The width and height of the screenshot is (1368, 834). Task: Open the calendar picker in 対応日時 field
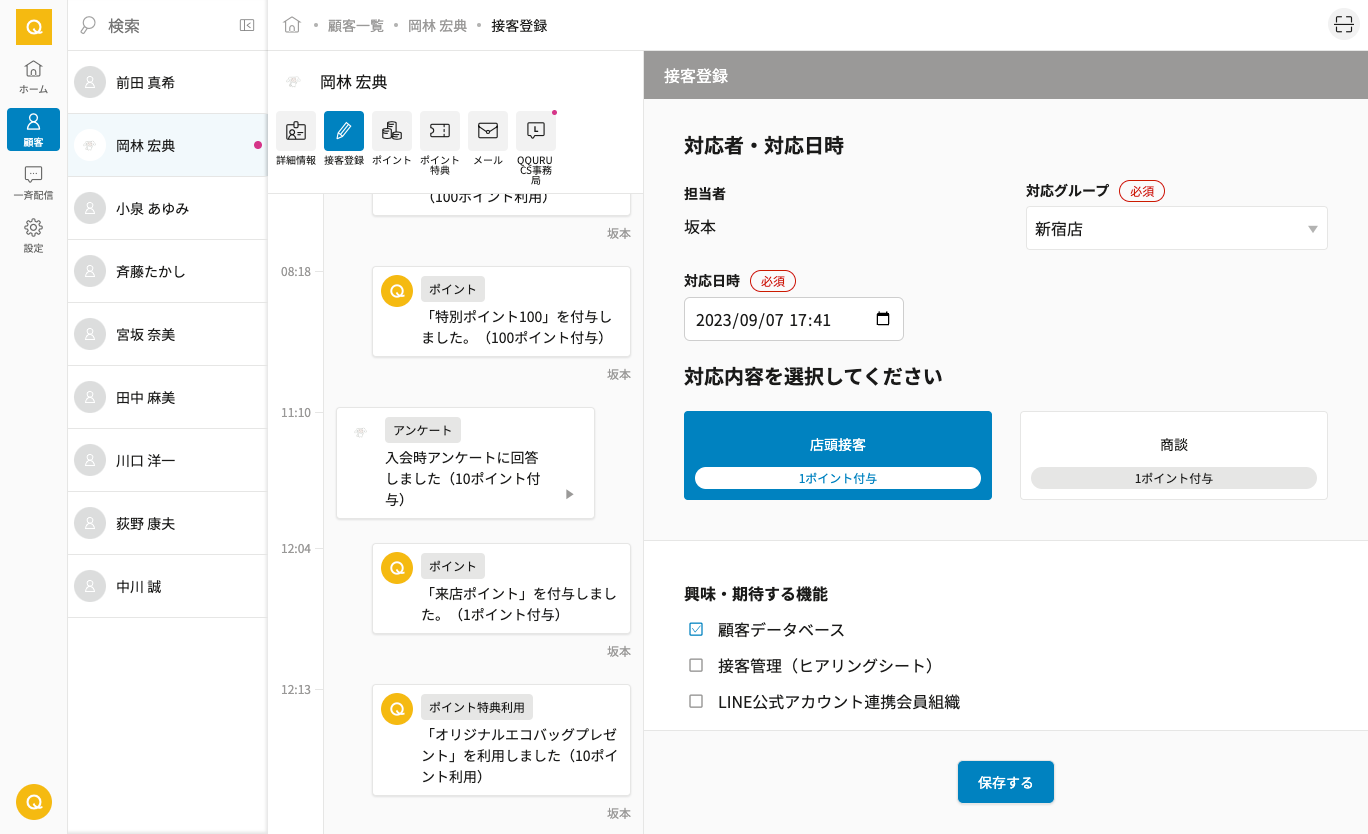(x=882, y=320)
